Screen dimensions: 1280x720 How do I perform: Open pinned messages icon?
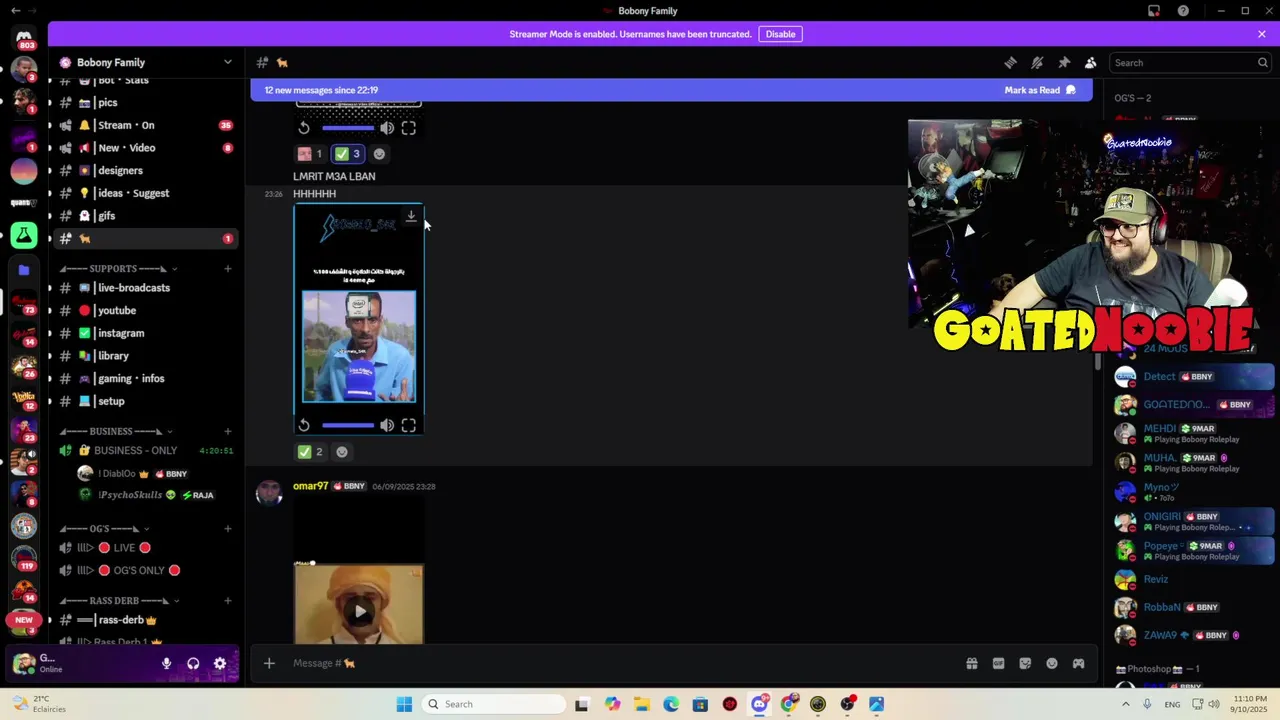click(1064, 62)
